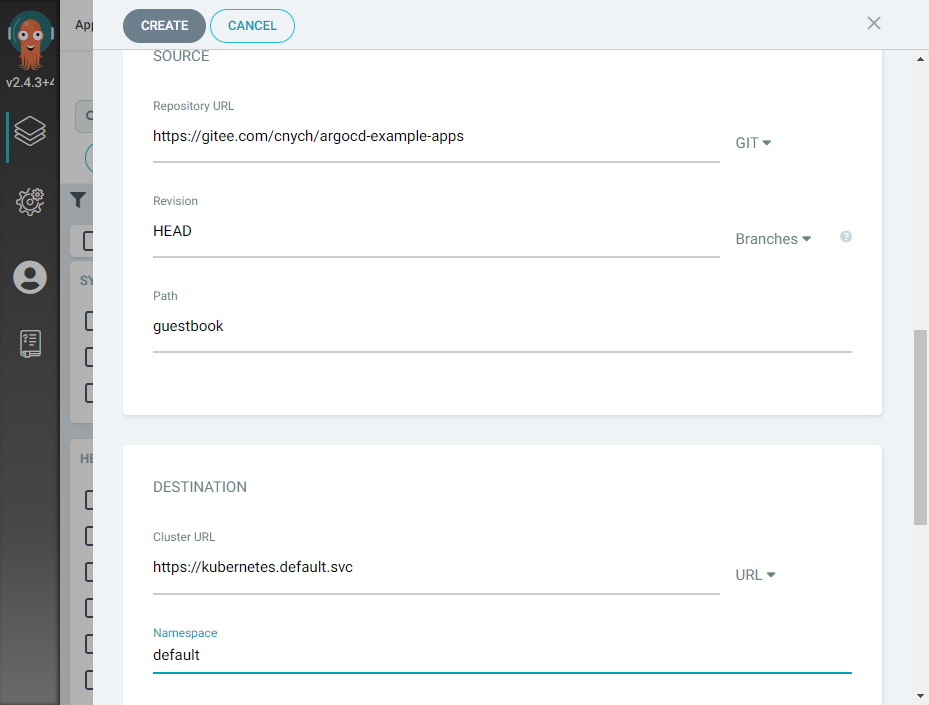Click the DESTINATION section heading

pos(200,487)
